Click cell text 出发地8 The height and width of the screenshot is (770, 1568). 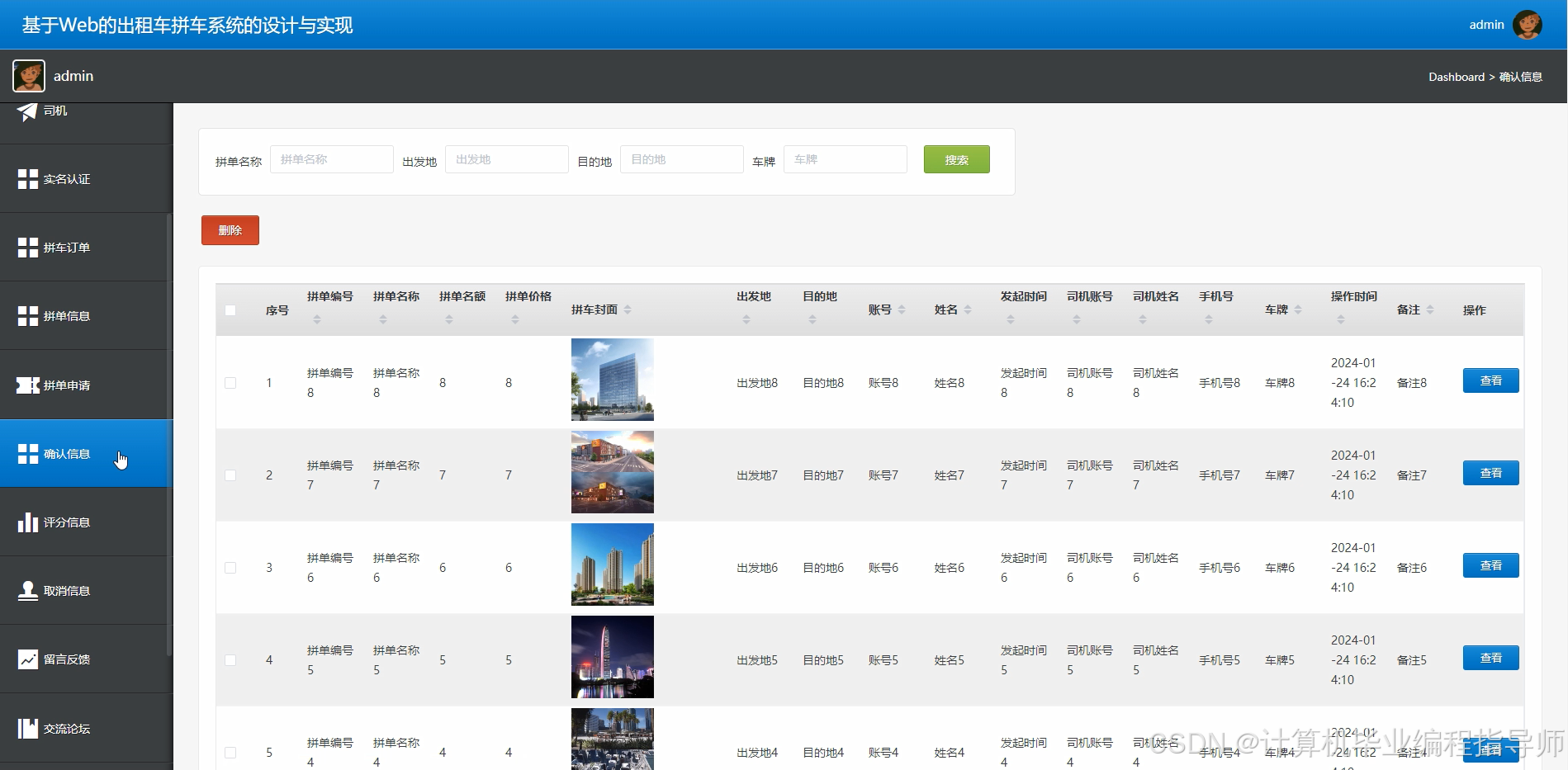[757, 383]
